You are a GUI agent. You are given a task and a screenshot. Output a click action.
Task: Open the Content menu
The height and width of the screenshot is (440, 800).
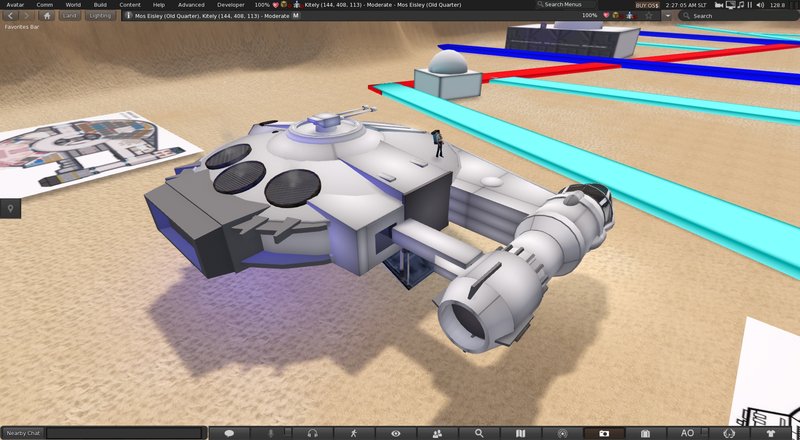click(x=130, y=5)
